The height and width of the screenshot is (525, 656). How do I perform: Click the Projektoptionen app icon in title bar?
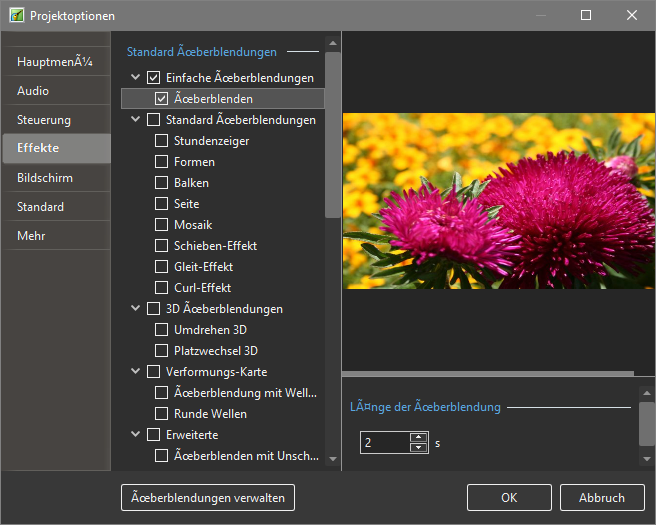tap(16, 15)
